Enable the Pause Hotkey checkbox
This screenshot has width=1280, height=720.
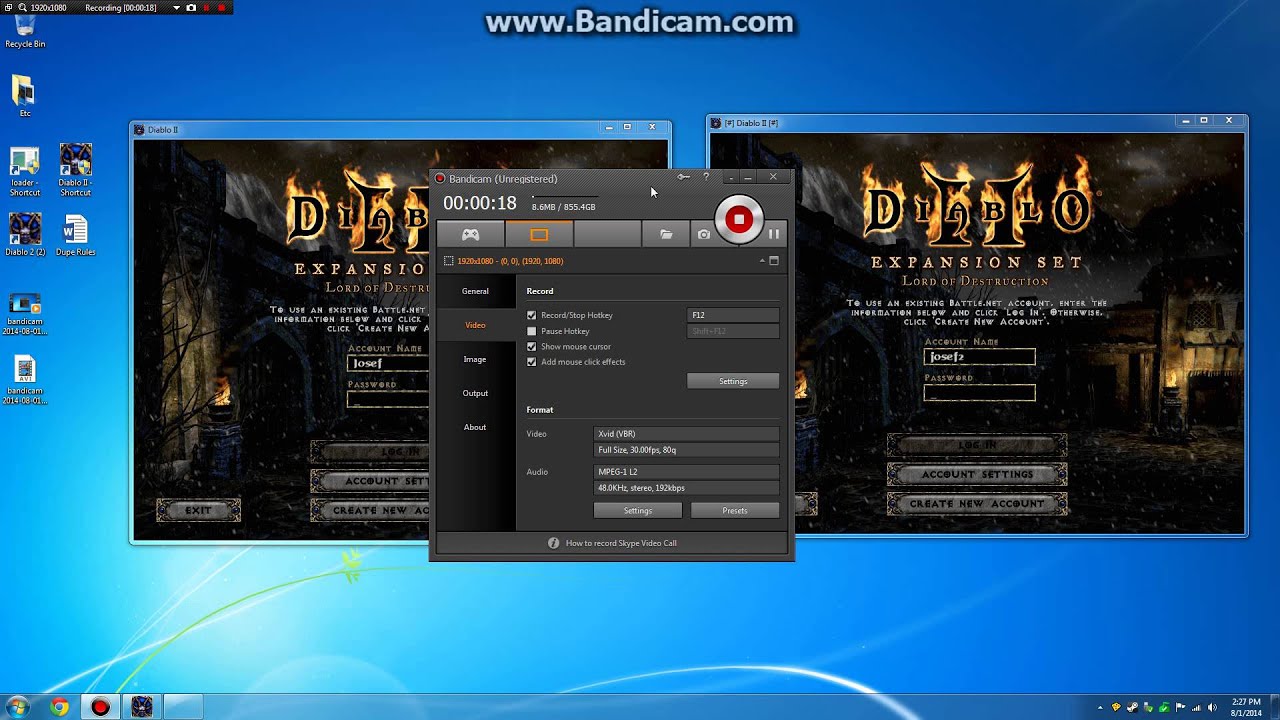[x=532, y=331]
